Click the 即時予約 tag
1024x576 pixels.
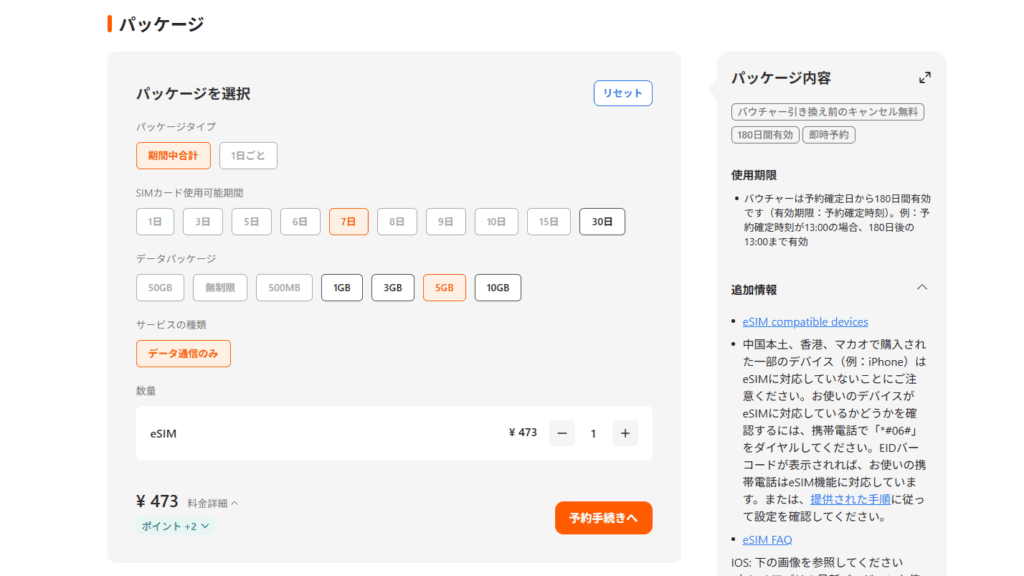(x=829, y=135)
